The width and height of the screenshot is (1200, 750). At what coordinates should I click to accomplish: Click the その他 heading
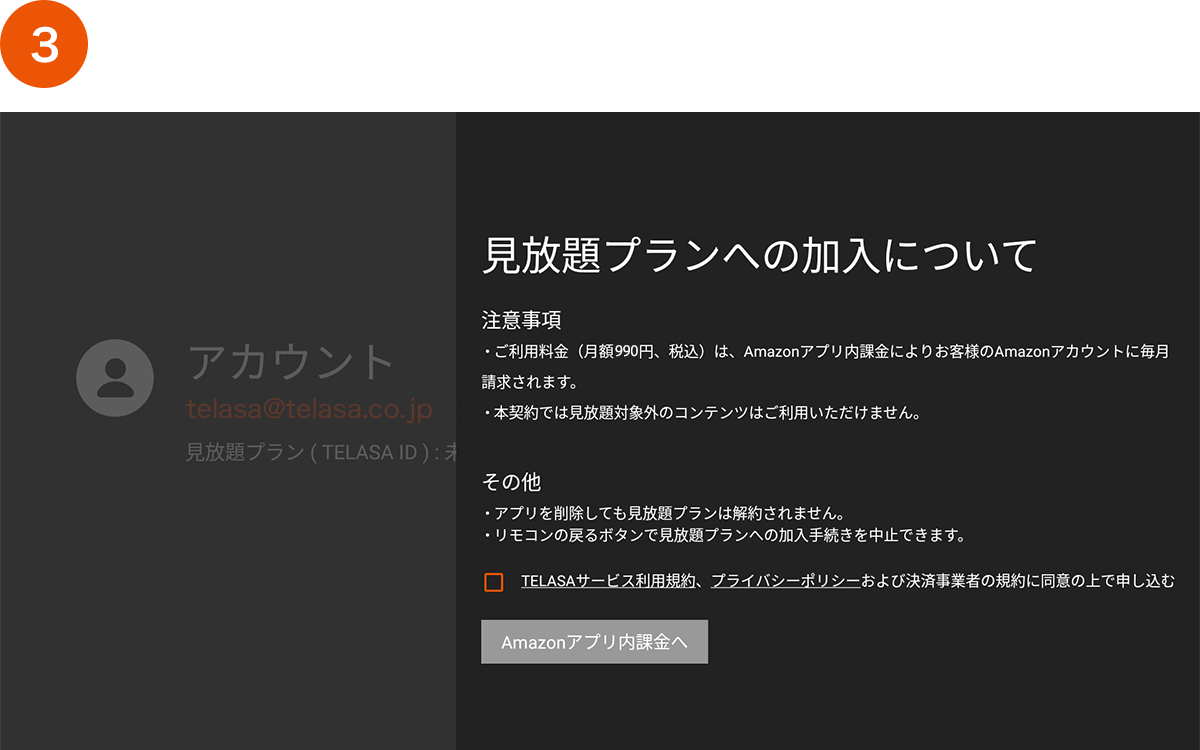(511, 482)
